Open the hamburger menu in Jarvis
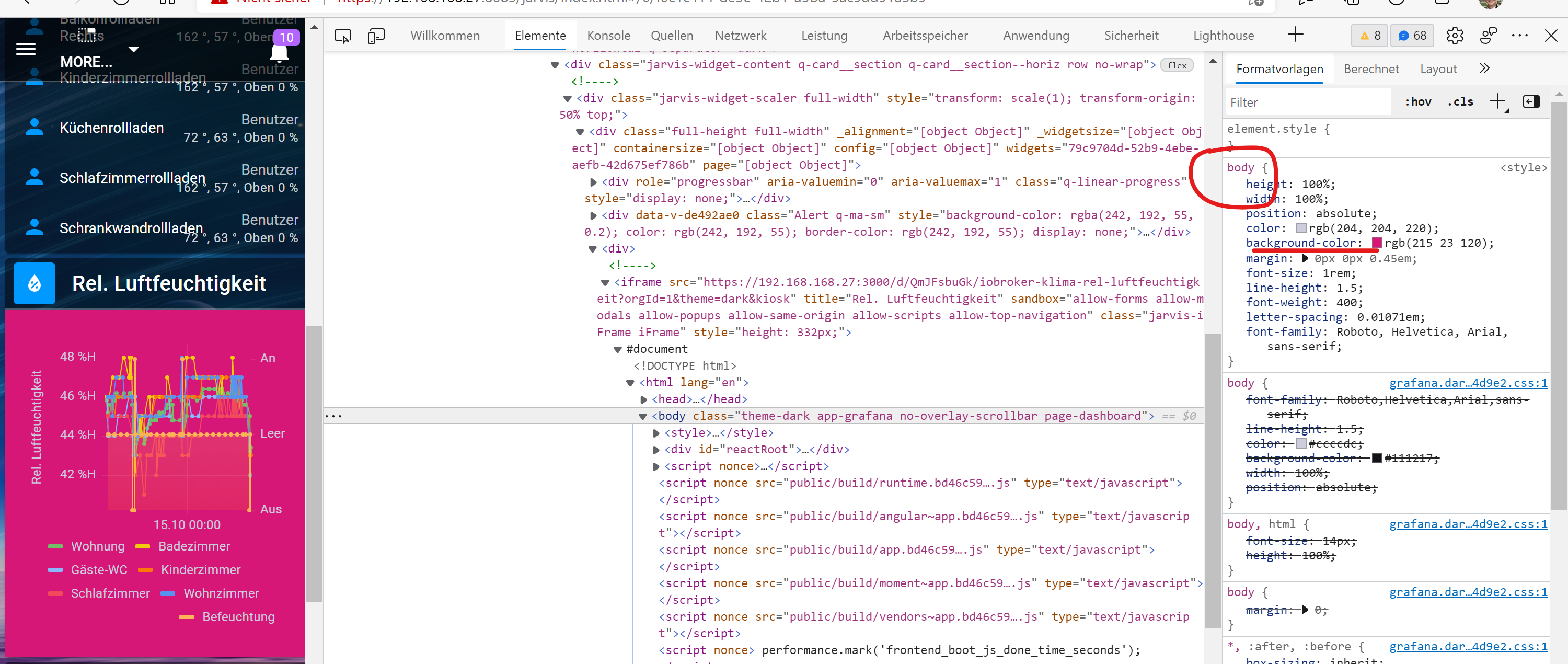Image resolution: width=1568 pixels, height=664 pixels. [x=26, y=49]
